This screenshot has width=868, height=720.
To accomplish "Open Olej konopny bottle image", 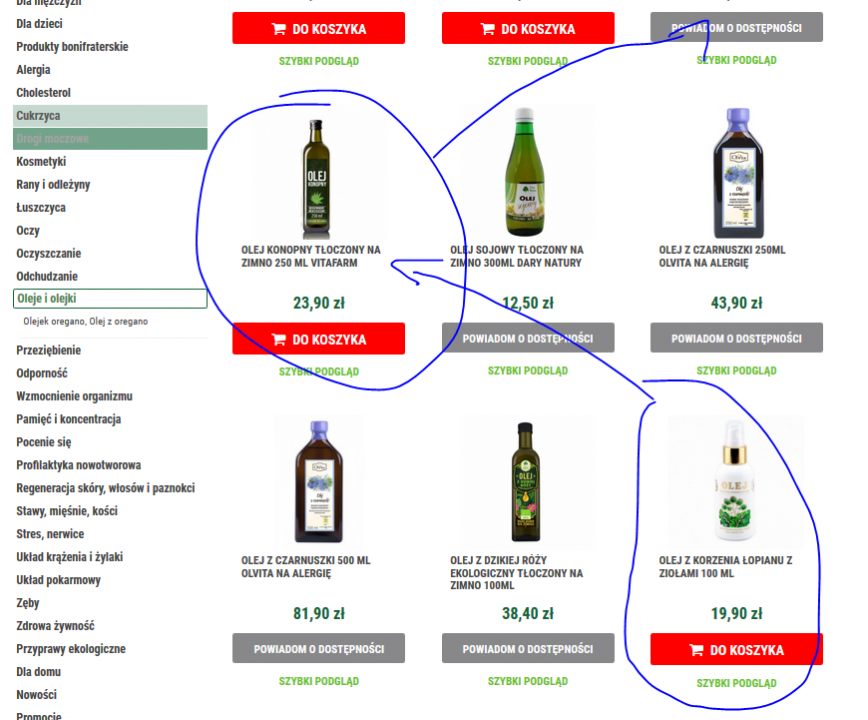I will tap(317, 178).
